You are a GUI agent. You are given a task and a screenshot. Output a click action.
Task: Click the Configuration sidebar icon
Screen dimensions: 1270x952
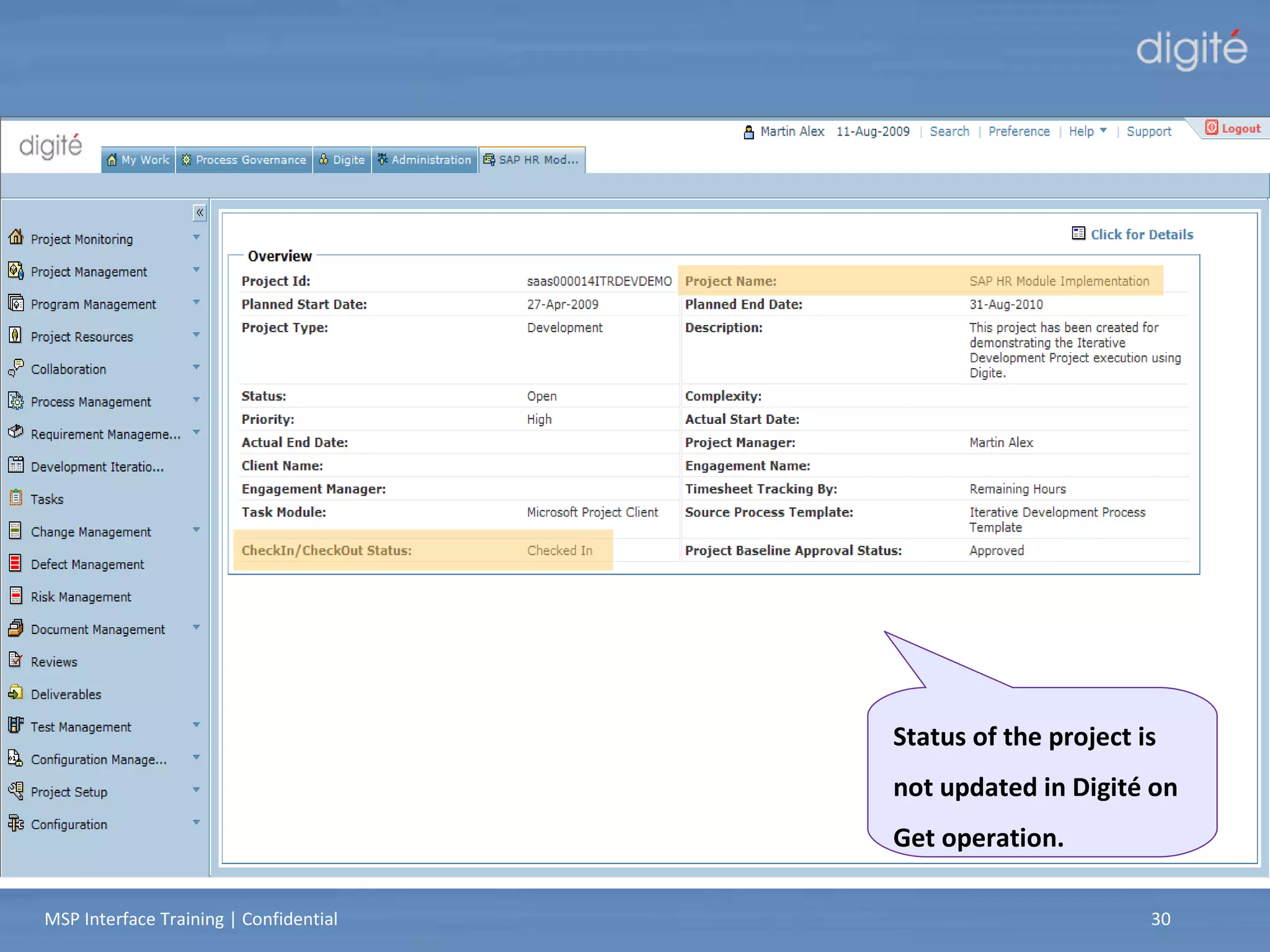(16, 822)
